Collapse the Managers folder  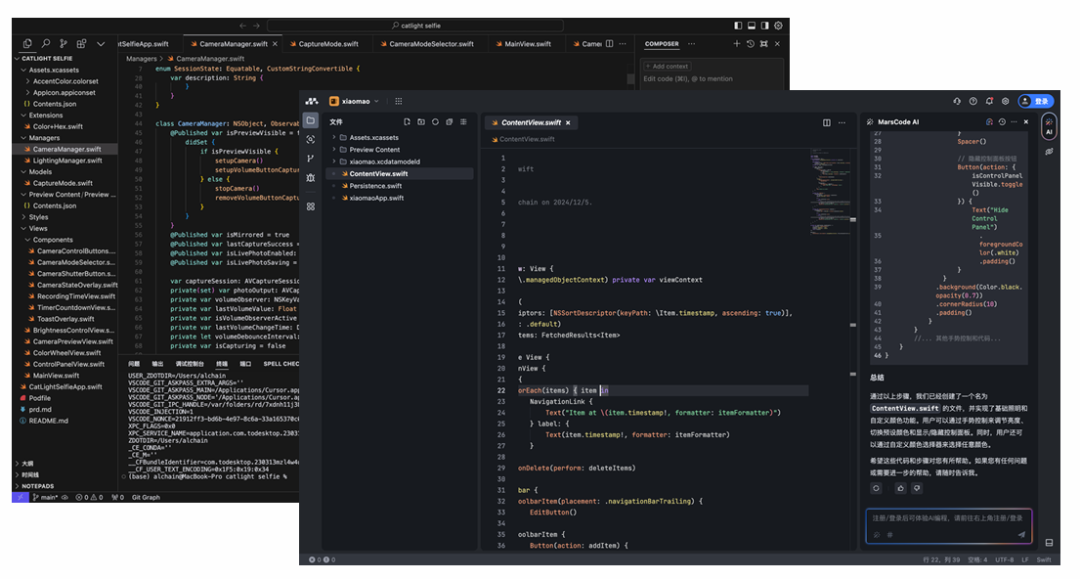coord(44,138)
